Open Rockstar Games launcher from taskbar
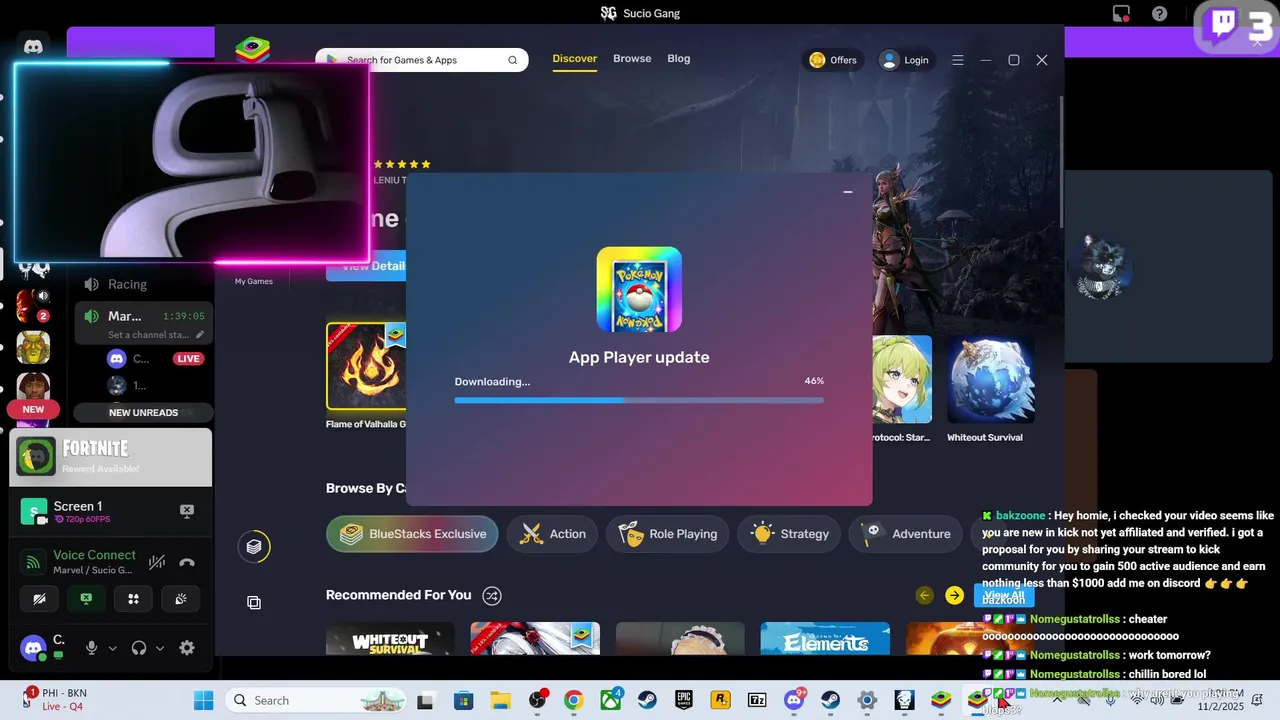Image resolution: width=1280 pixels, height=720 pixels. [721, 700]
